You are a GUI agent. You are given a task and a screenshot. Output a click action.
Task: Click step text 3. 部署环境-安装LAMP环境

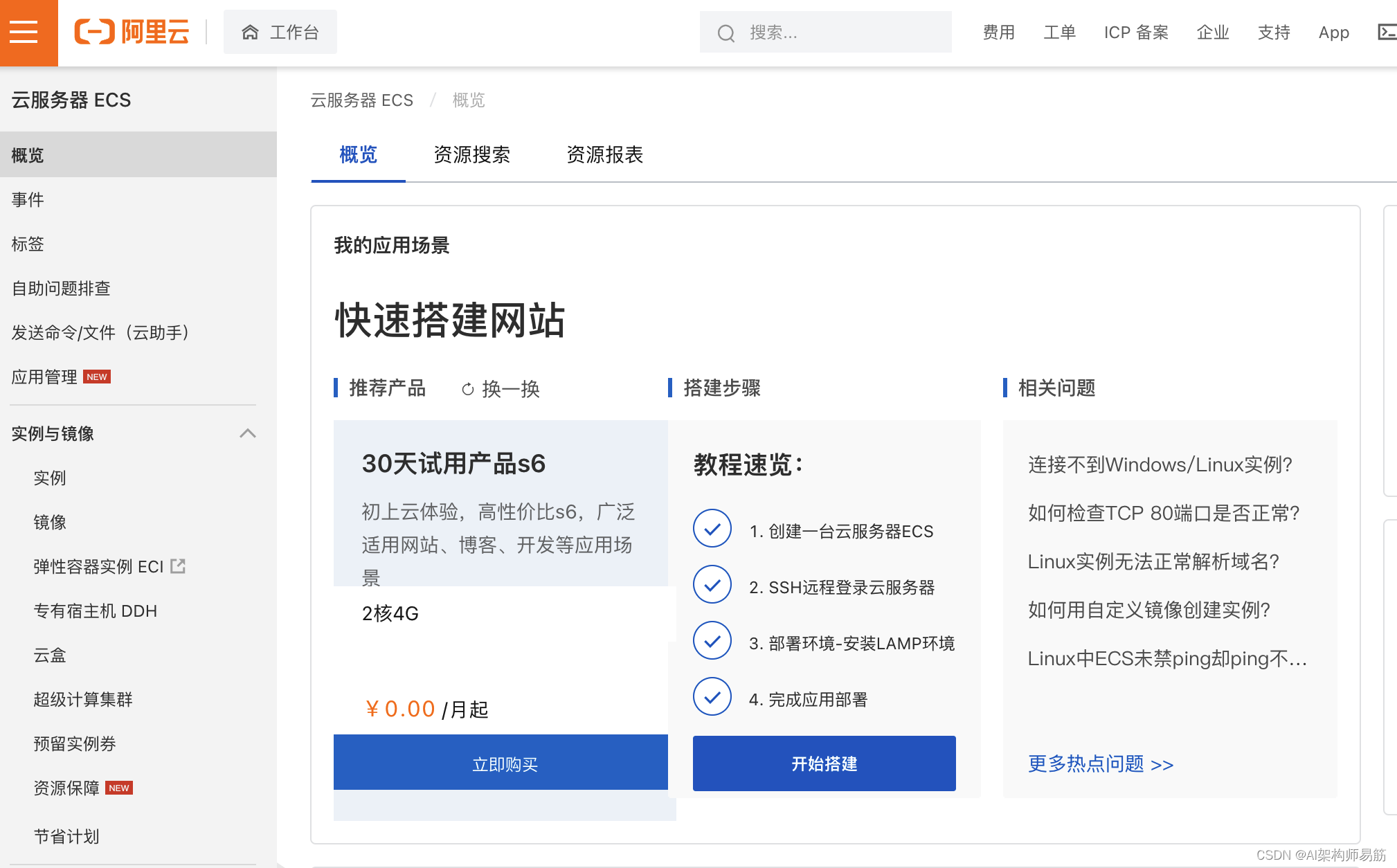coord(852,643)
